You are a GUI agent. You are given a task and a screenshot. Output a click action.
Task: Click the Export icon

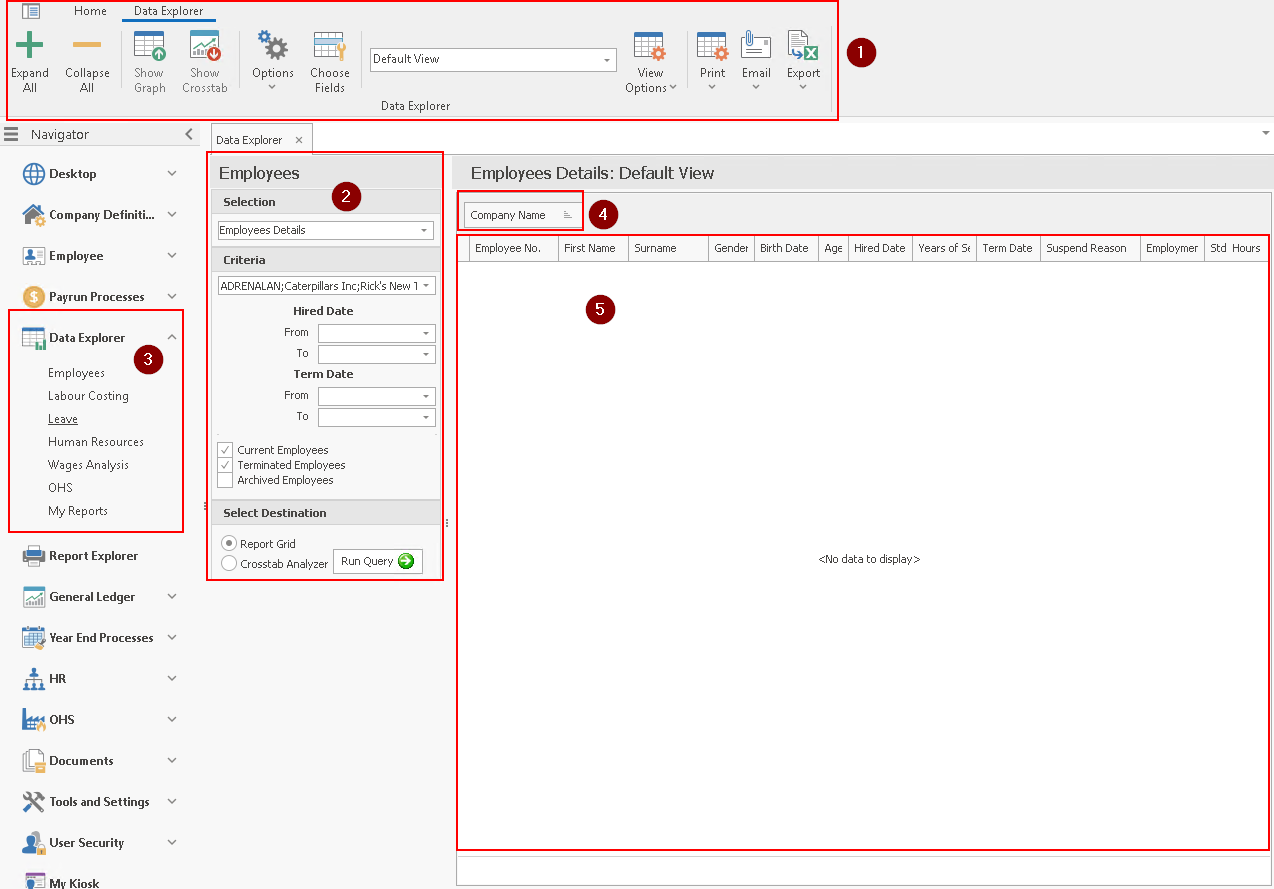point(803,46)
